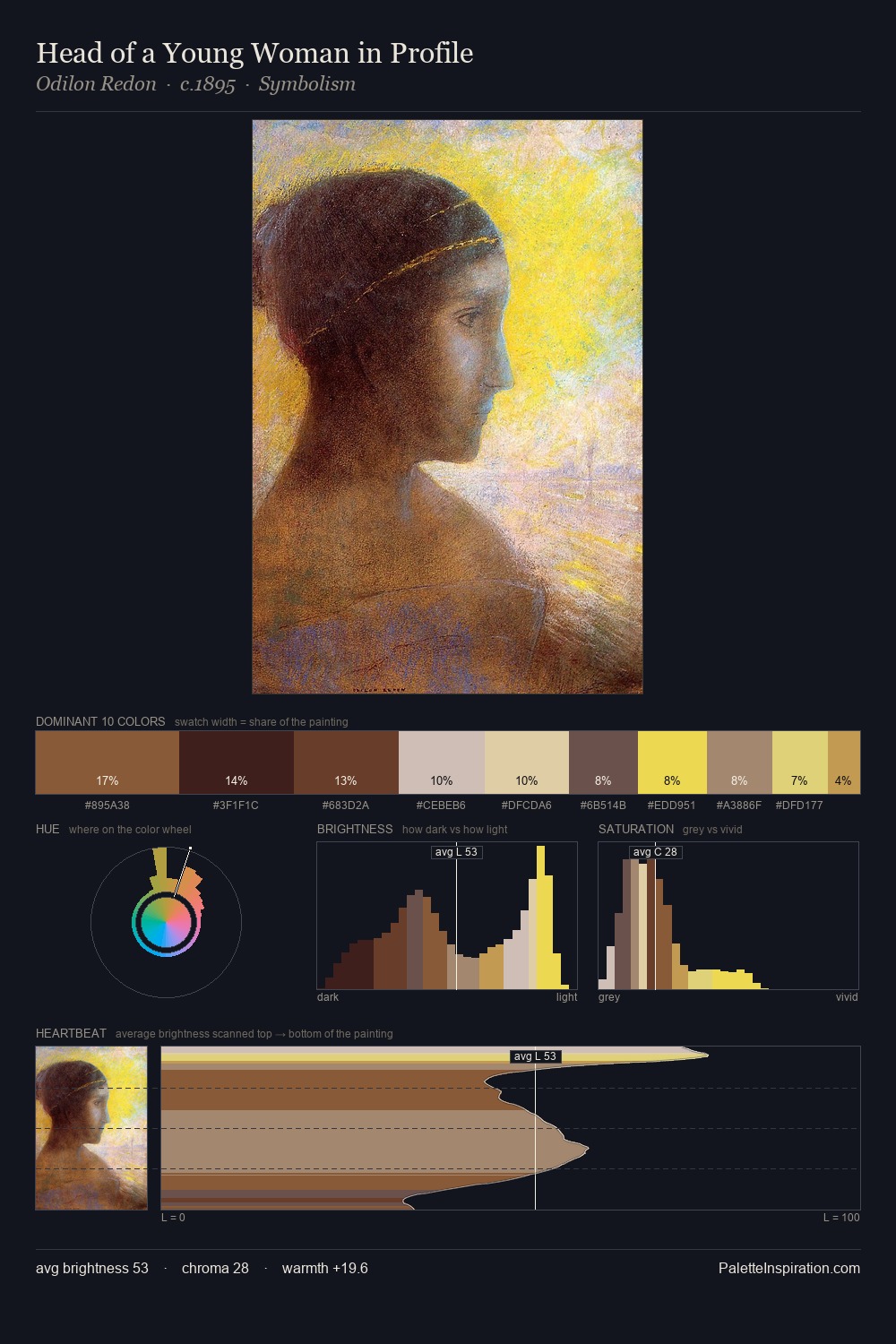The width and height of the screenshot is (896, 1344).
Task: Click the hex code #683D2A
Action: pos(346,805)
